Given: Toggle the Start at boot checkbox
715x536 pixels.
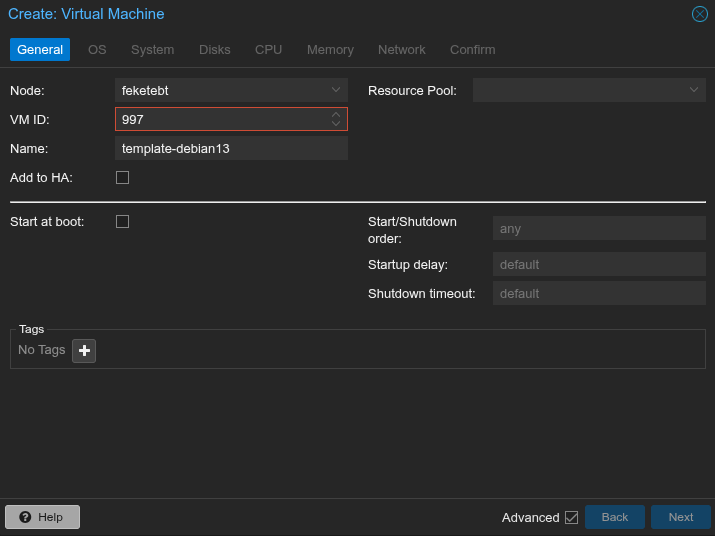Looking at the screenshot, I should pyautogui.click(x=123, y=222).
